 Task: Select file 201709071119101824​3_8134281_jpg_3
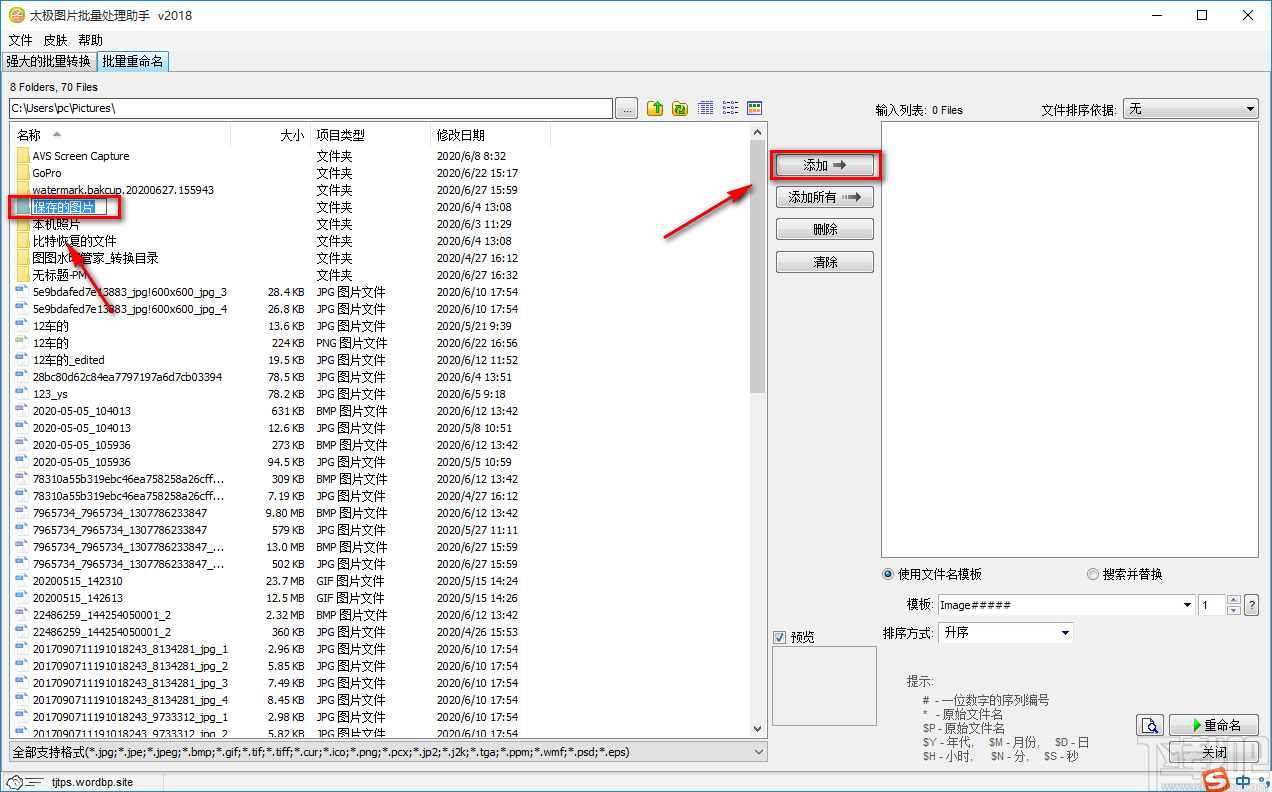[130, 683]
